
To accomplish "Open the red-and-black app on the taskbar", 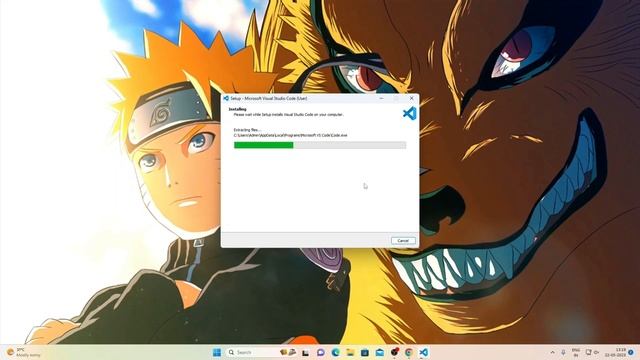I will pyautogui.click(x=394, y=352).
